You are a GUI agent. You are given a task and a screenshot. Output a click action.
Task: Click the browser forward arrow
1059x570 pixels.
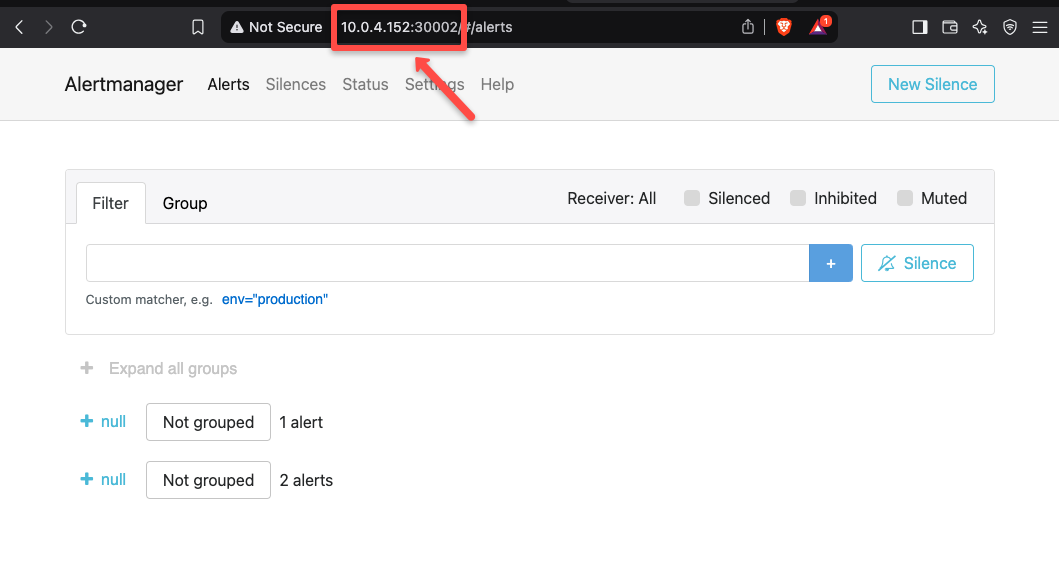click(x=49, y=27)
